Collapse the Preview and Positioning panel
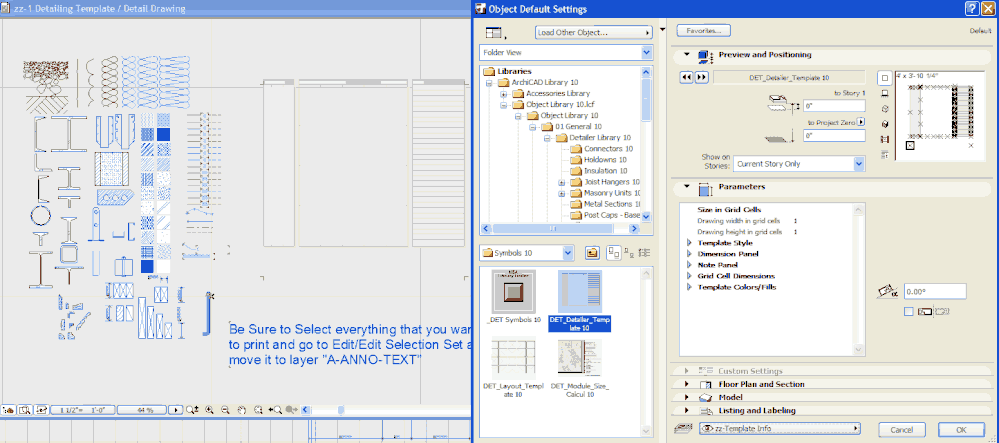Image resolution: width=999 pixels, height=443 pixels. pos(686,55)
